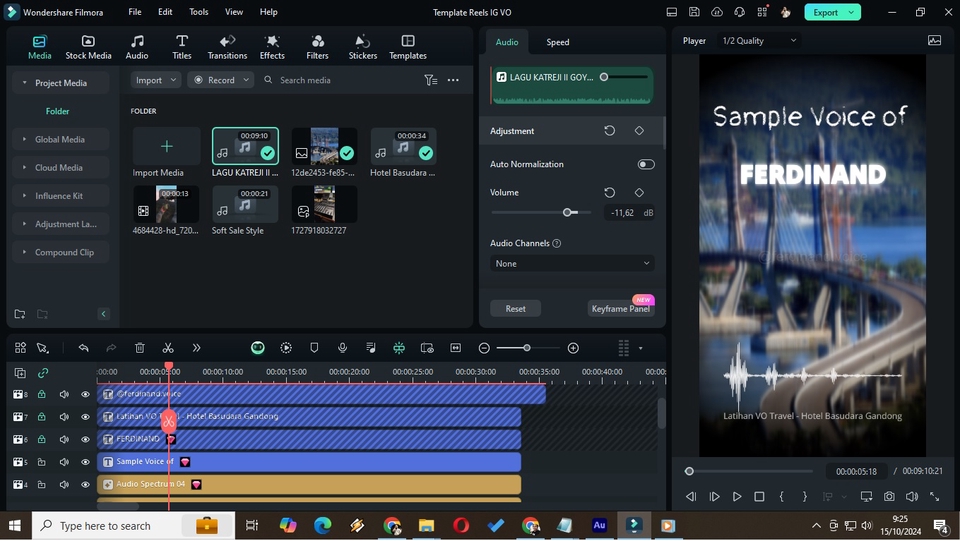Open the Templates tab
This screenshot has width=960, height=541.
[408, 47]
